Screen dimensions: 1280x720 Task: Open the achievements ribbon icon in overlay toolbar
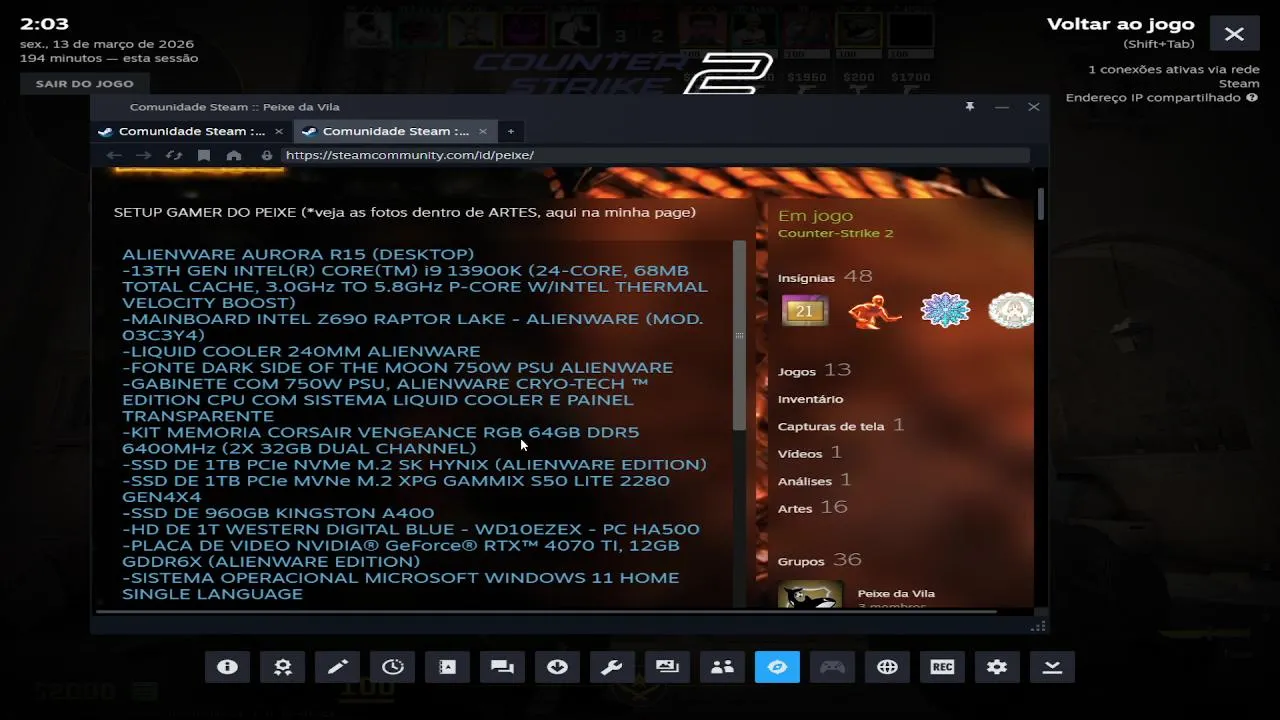click(283, 667)
